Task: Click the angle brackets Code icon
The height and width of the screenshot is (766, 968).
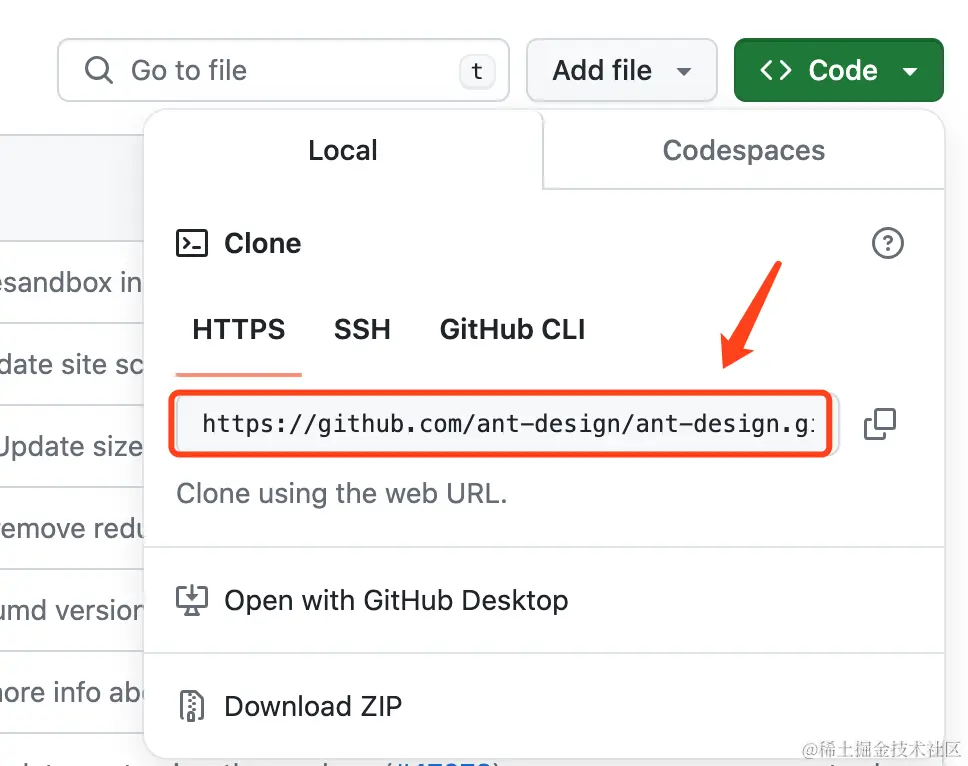Action: (776, 70)
